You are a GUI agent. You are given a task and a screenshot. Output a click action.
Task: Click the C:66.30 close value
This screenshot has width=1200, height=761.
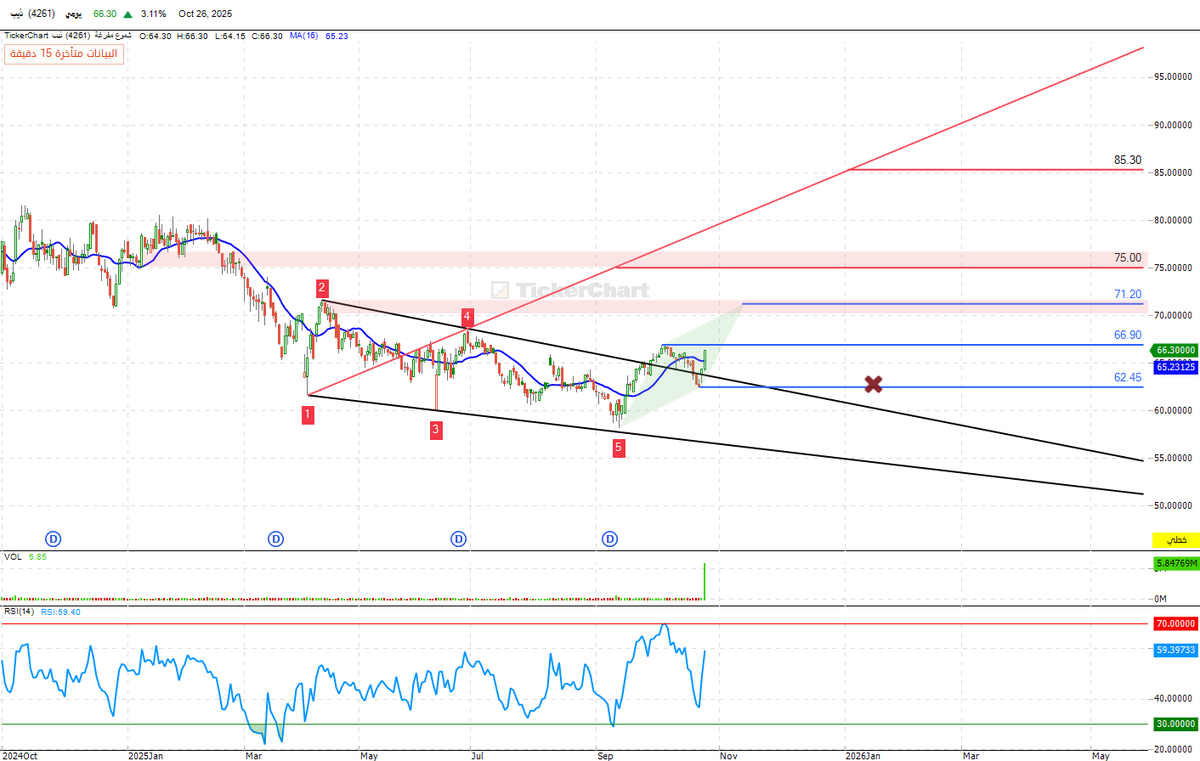(x=266, y=35)
